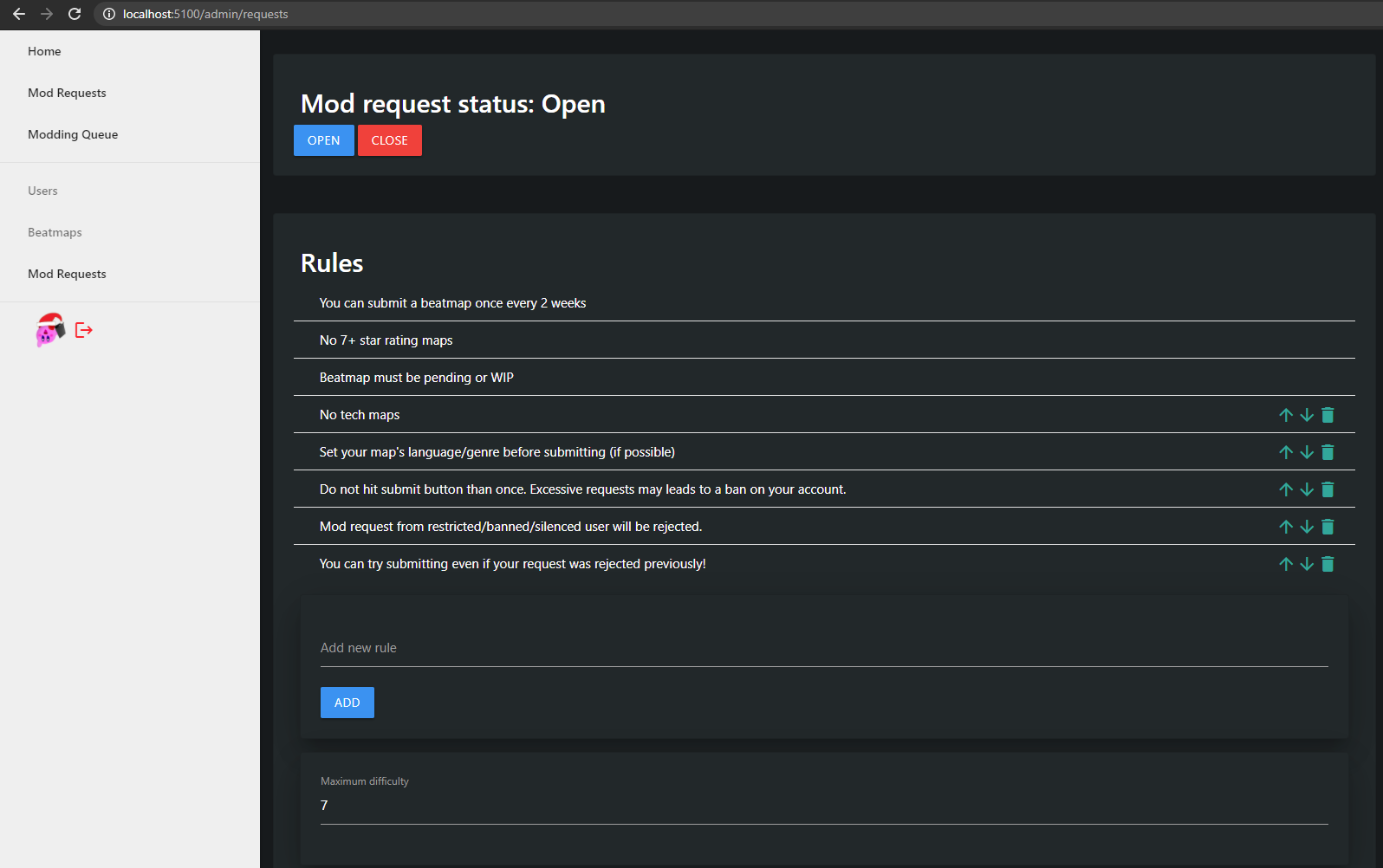Focus the 'Add new rule' text field
This screenshot has width=1383, height=868.
coord(824,648)
